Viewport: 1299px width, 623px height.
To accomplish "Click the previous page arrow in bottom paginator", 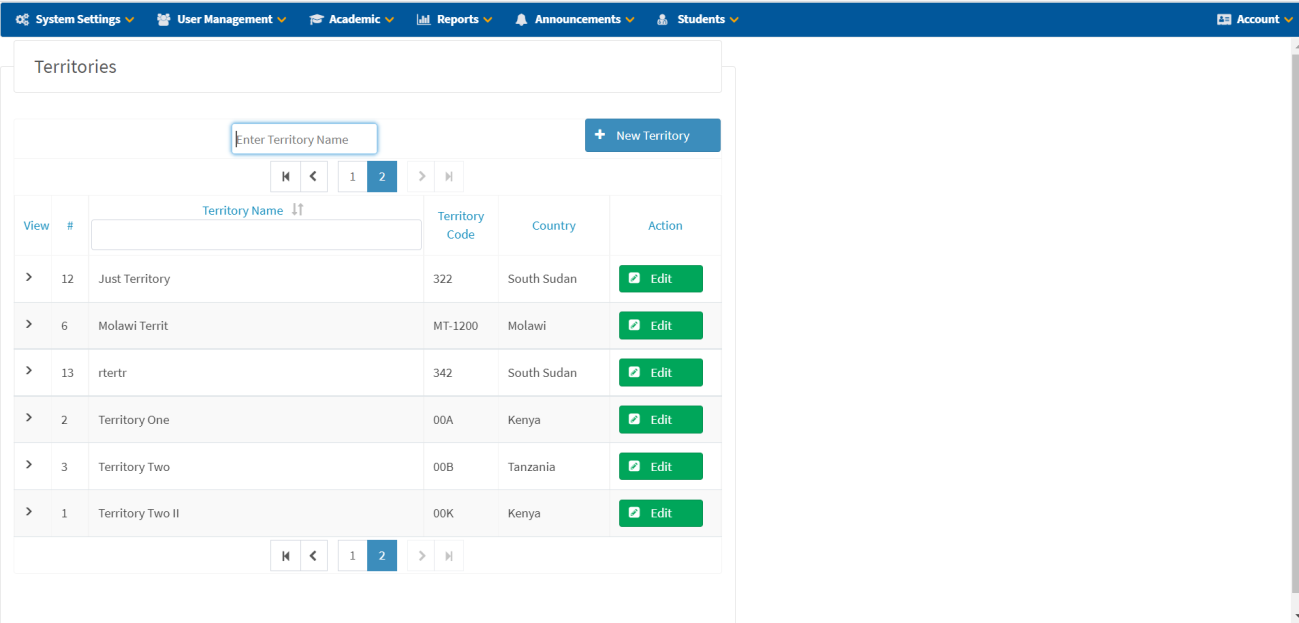I will click(x=313, y=556).
